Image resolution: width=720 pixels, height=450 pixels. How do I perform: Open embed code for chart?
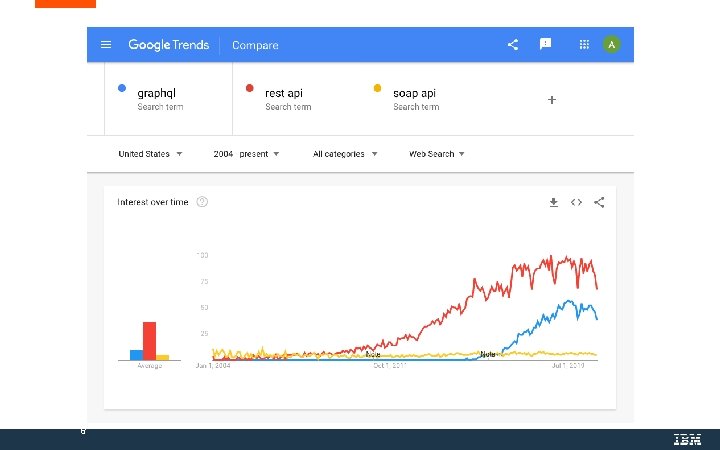coord(576,202)
